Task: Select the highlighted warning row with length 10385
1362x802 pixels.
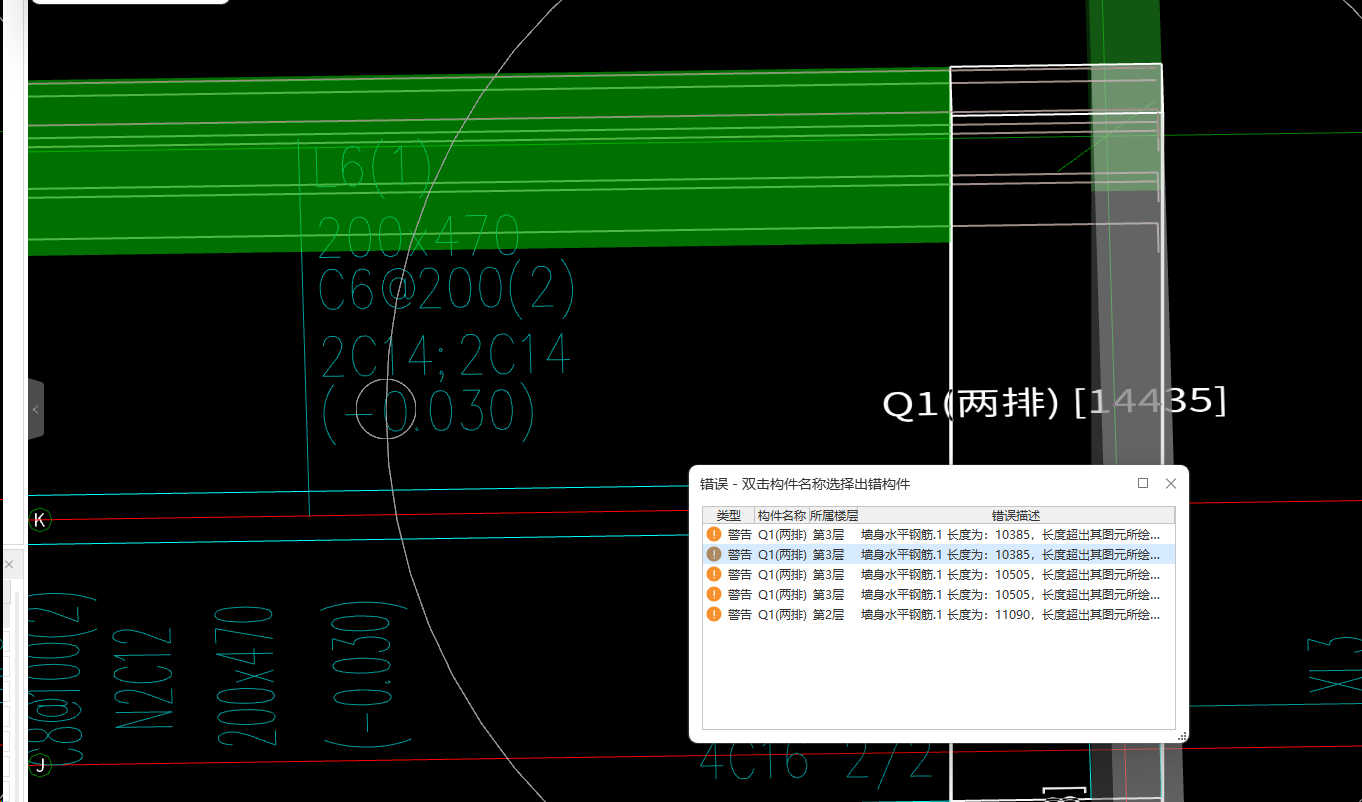Action: click(x=939, y=554)
